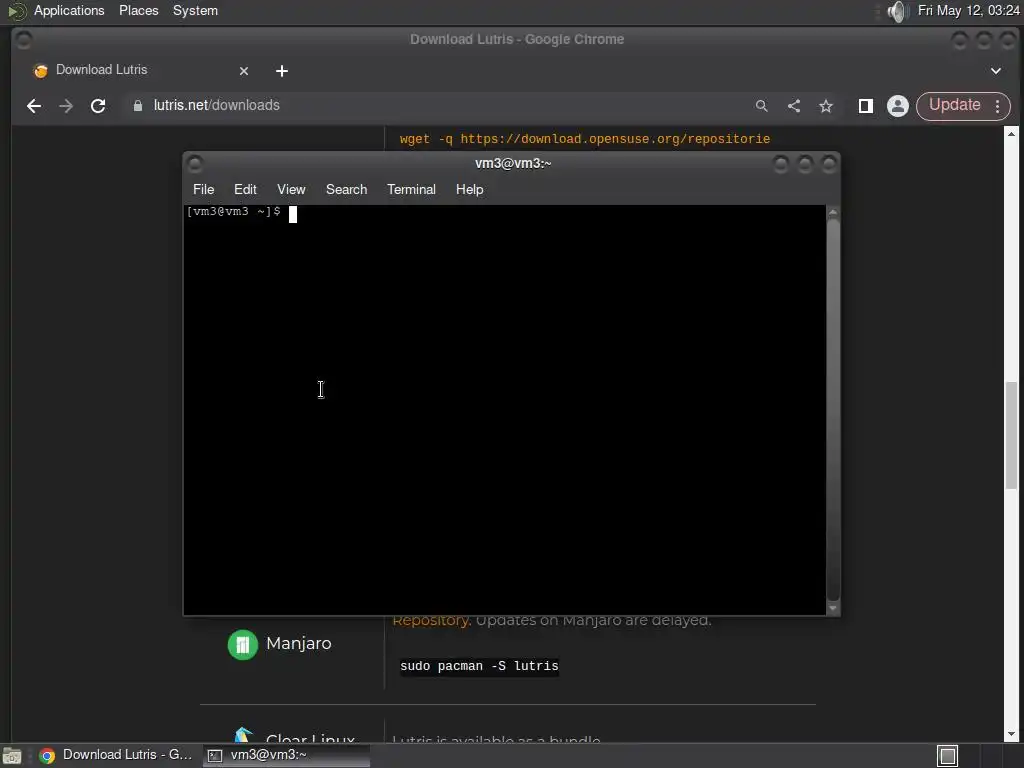Switch to vm3@vm3 terminal taskbar button
The image size is (1024, 768).
click(x=286, y=755)
